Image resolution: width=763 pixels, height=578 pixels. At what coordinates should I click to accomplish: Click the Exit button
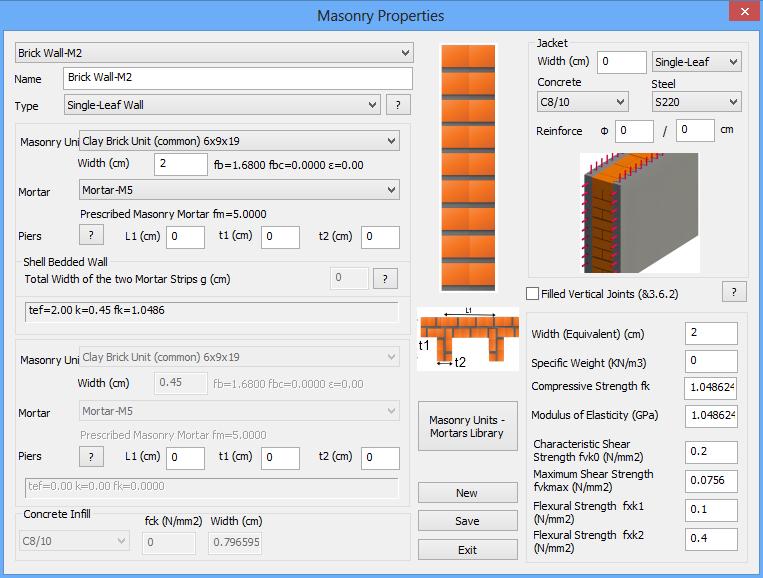click(x=468, y=550)
